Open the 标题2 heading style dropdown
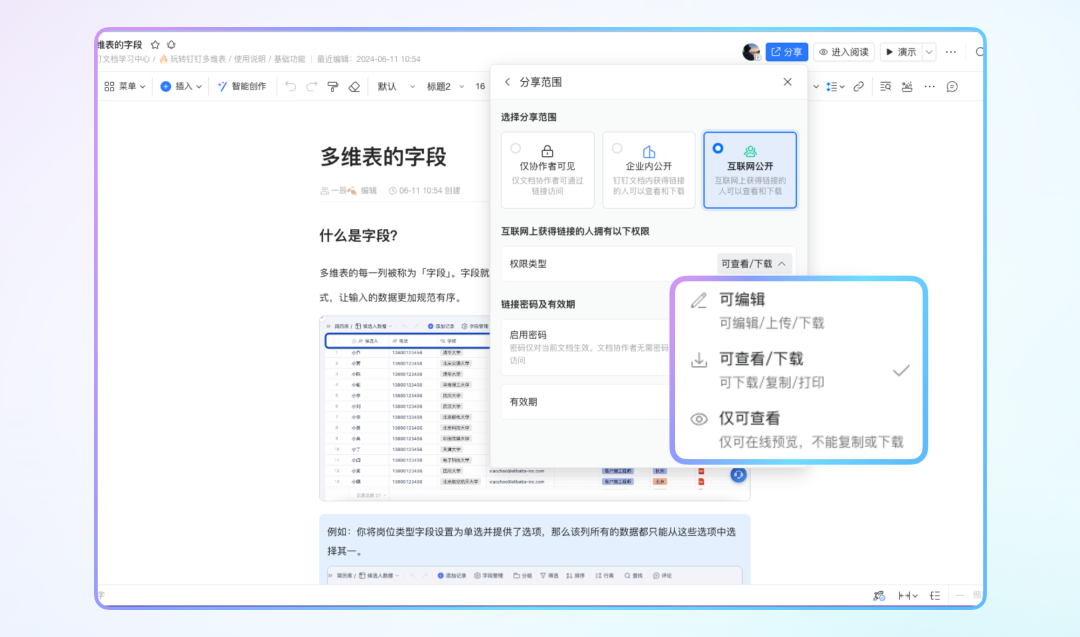This screenshot has height=637, width=1080. [x=444, y=87]
